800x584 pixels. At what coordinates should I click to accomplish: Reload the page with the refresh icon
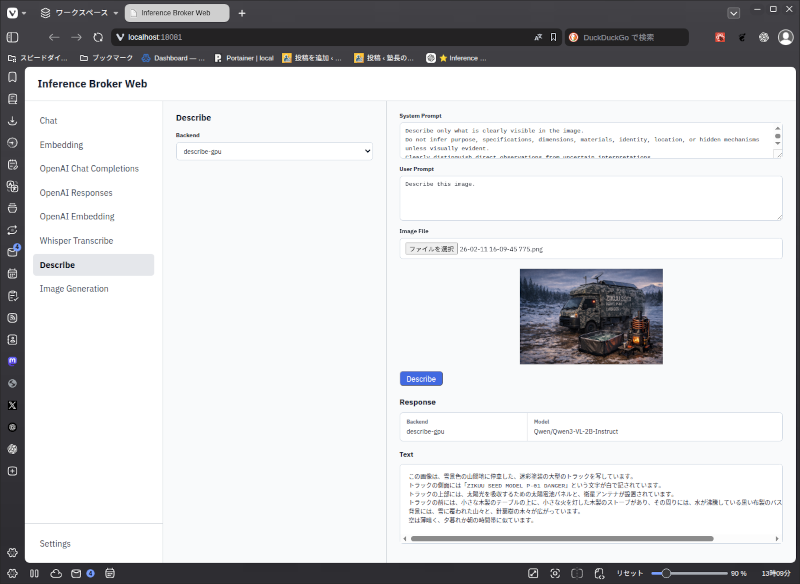click(98, 37)
